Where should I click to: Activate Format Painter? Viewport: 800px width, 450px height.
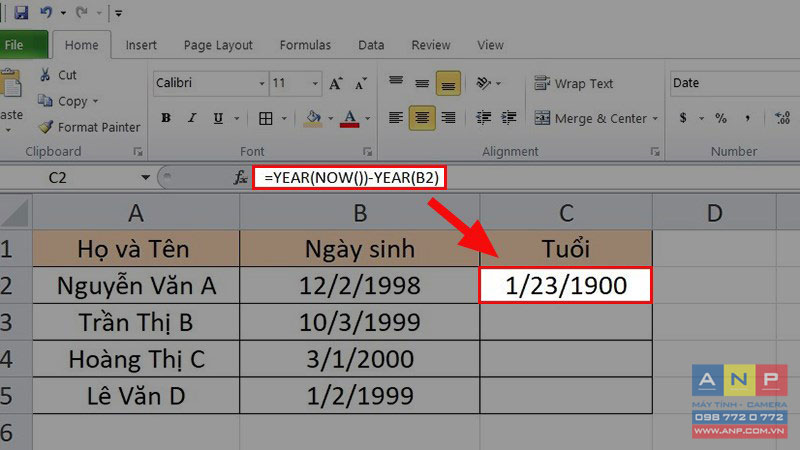click(x=89, y=127)
